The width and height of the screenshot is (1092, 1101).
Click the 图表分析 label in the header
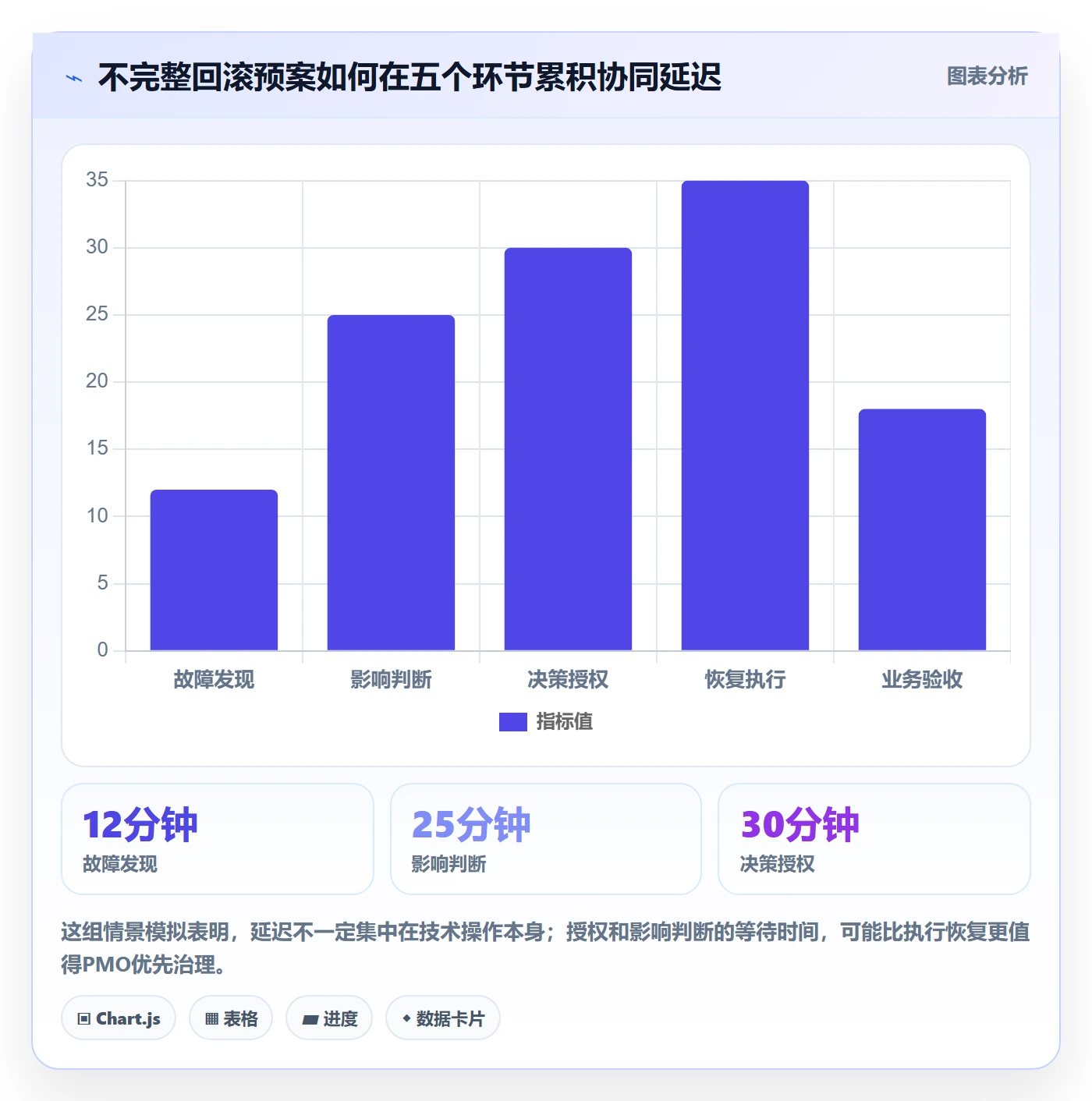[x=987, y=76]
